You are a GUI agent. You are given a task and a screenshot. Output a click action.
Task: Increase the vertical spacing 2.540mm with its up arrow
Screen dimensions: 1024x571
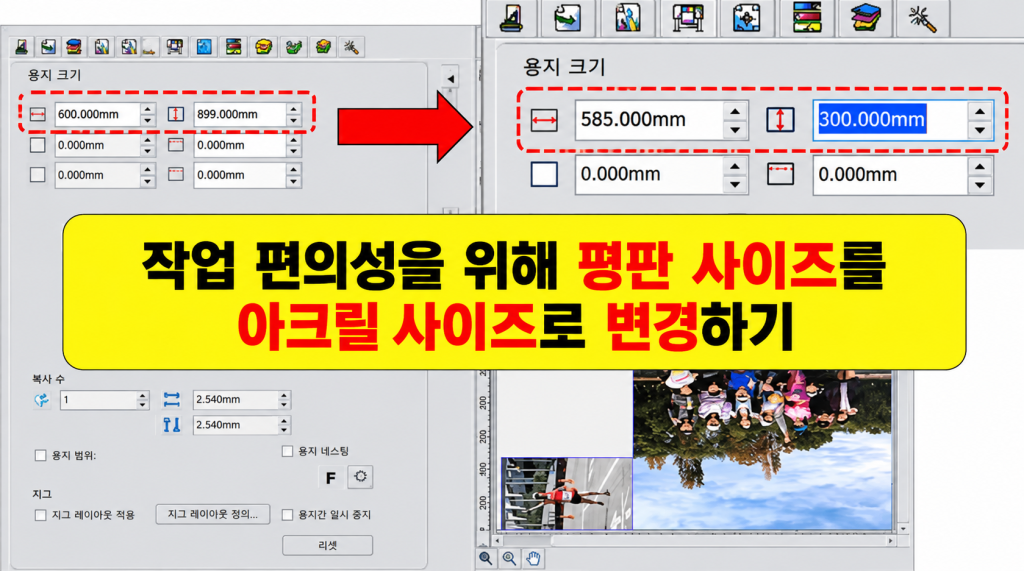click(x=284, y=421)
